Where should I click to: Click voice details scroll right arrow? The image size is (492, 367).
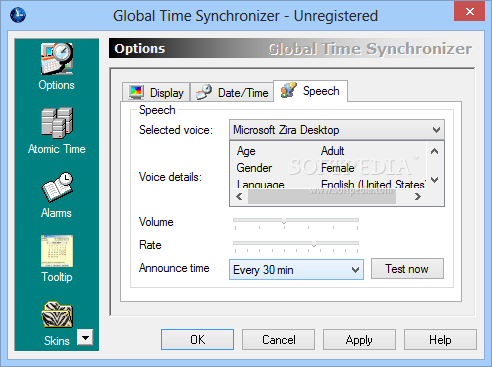pyautogui.click(x=418, y=197)
